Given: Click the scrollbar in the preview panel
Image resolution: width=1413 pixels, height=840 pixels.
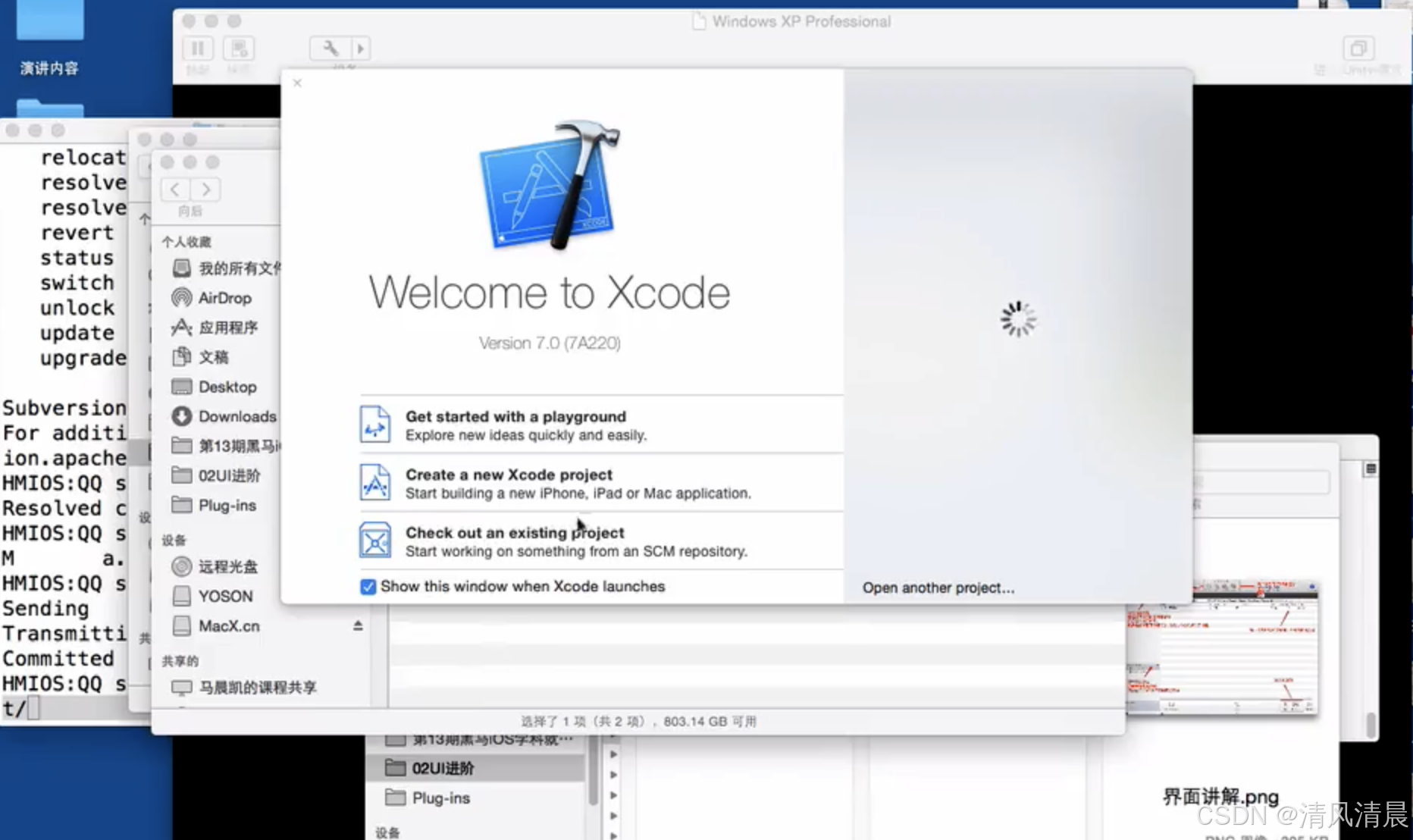Looking at the screenshot, I should tap(1371, 725).
